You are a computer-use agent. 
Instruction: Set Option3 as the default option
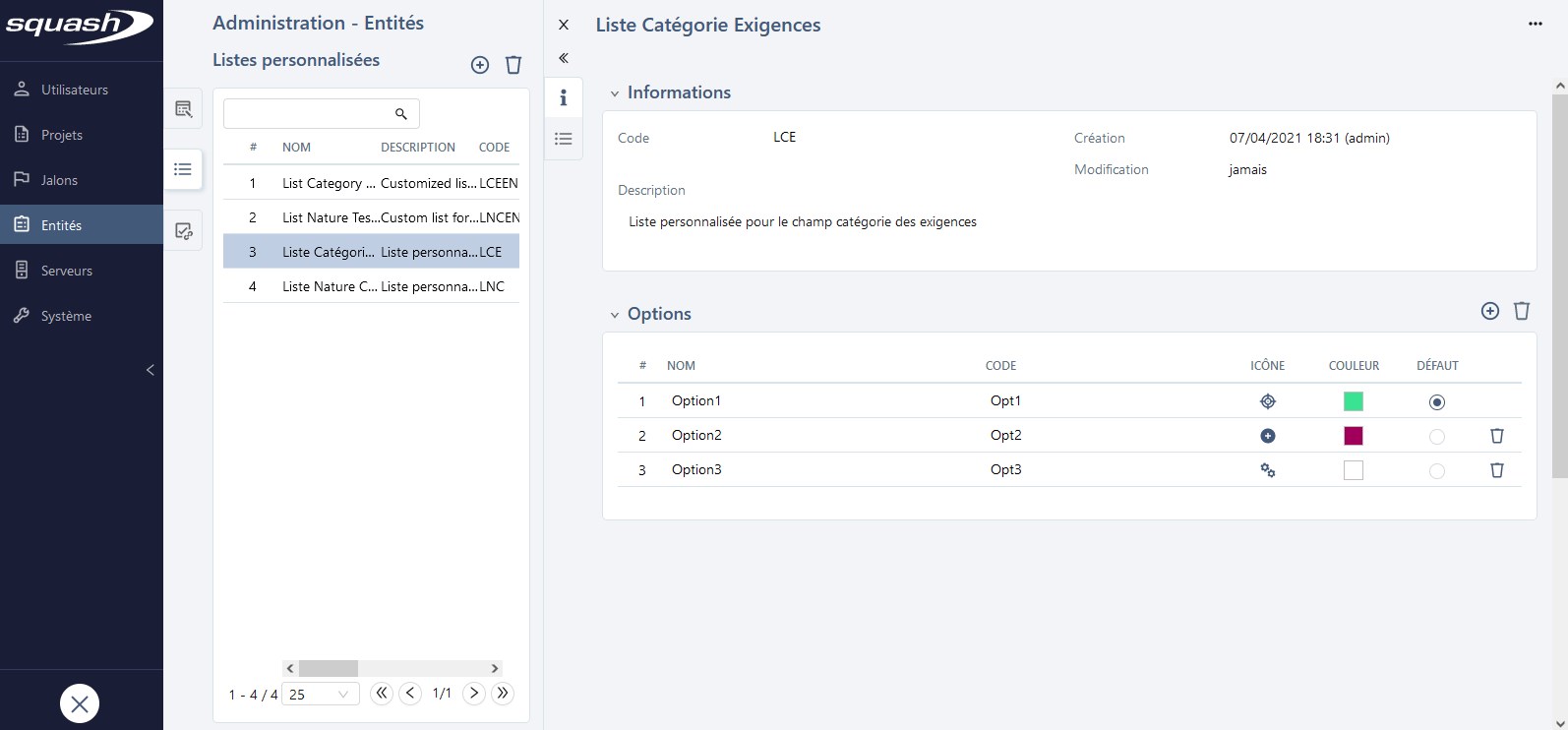pos(1437,471)
